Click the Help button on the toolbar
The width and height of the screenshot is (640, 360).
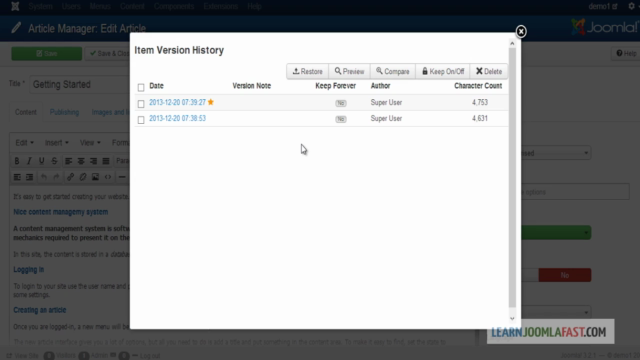626,53
